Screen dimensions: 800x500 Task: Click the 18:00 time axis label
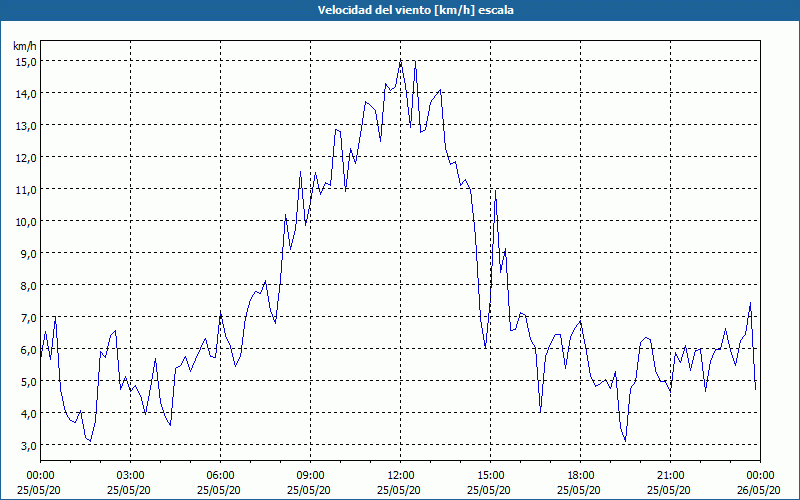pos(580,476)
